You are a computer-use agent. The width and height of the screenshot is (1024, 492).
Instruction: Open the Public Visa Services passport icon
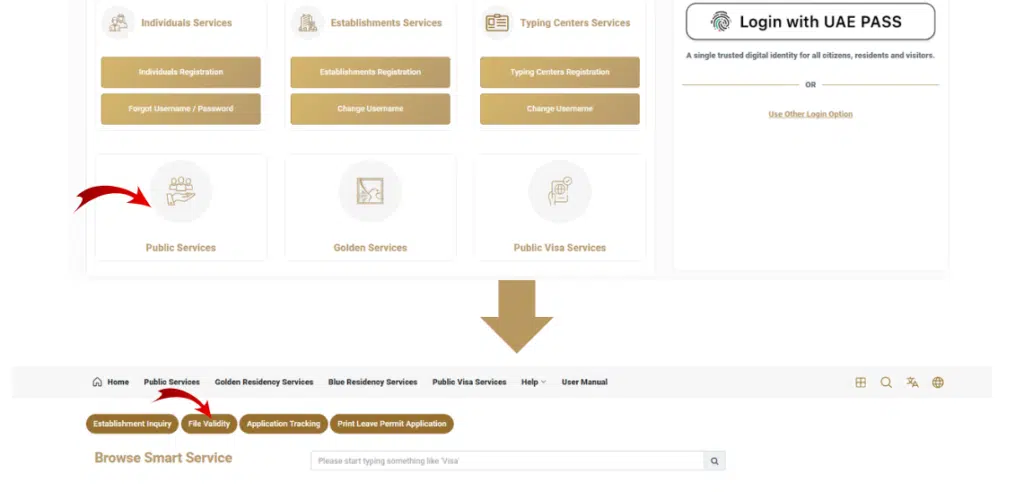pos(560,191)
